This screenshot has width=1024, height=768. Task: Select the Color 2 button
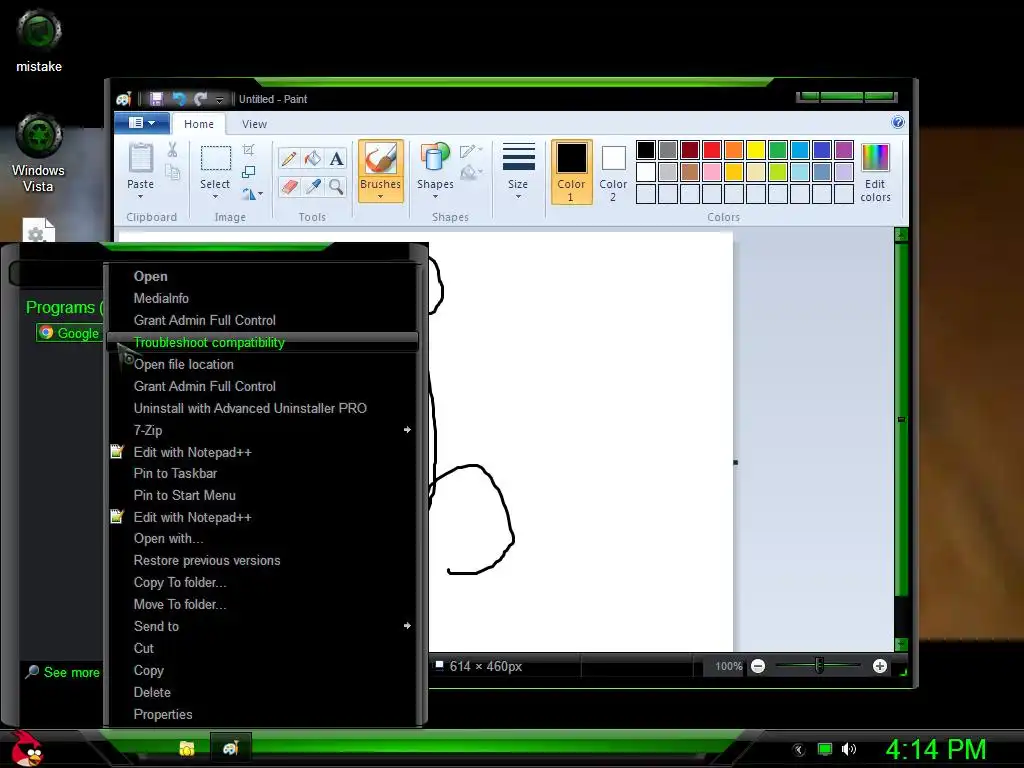tap(613, 172)
